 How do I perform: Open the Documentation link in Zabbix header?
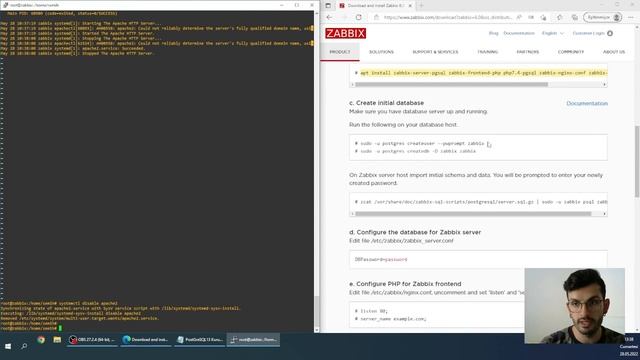tap(519, 33)
